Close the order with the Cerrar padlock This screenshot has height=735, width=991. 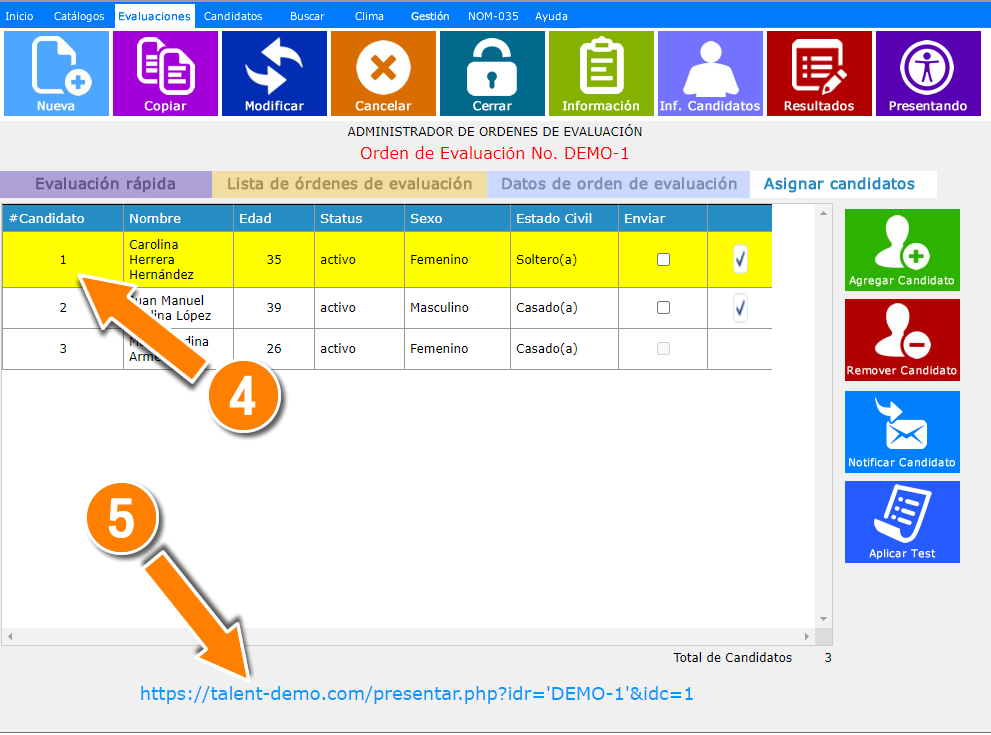tap(492, 73)
